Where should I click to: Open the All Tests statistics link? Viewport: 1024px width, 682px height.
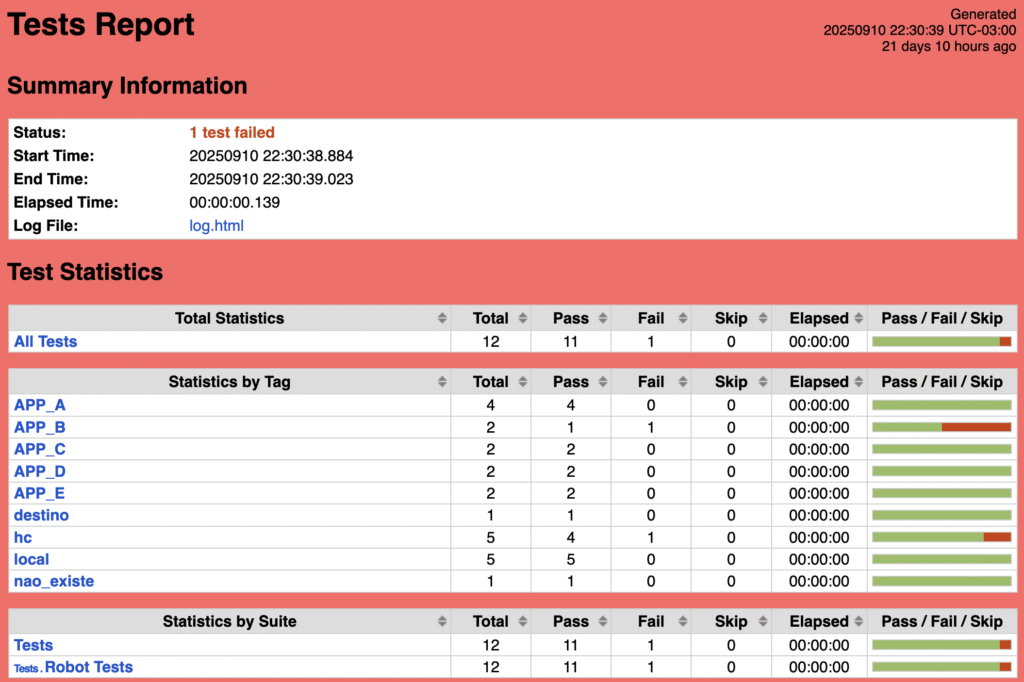[x=45, y=342]
